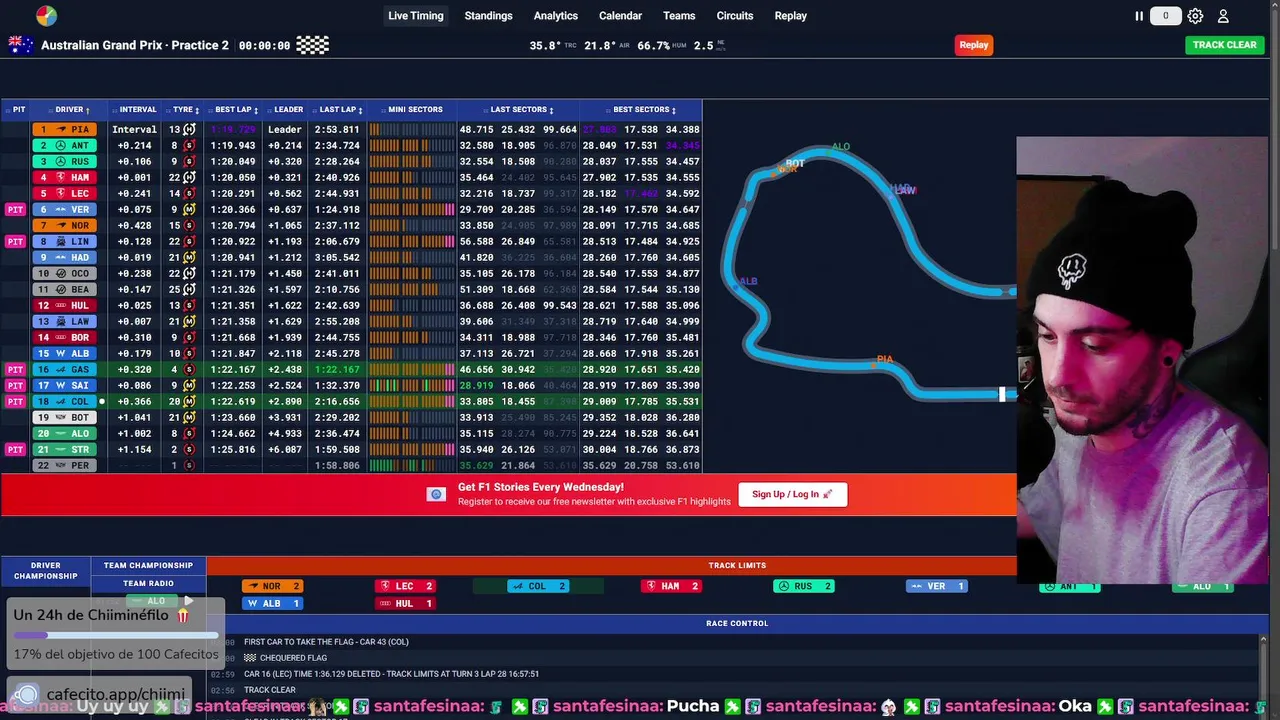Open the user account icon

click(x=1223, y=16)
